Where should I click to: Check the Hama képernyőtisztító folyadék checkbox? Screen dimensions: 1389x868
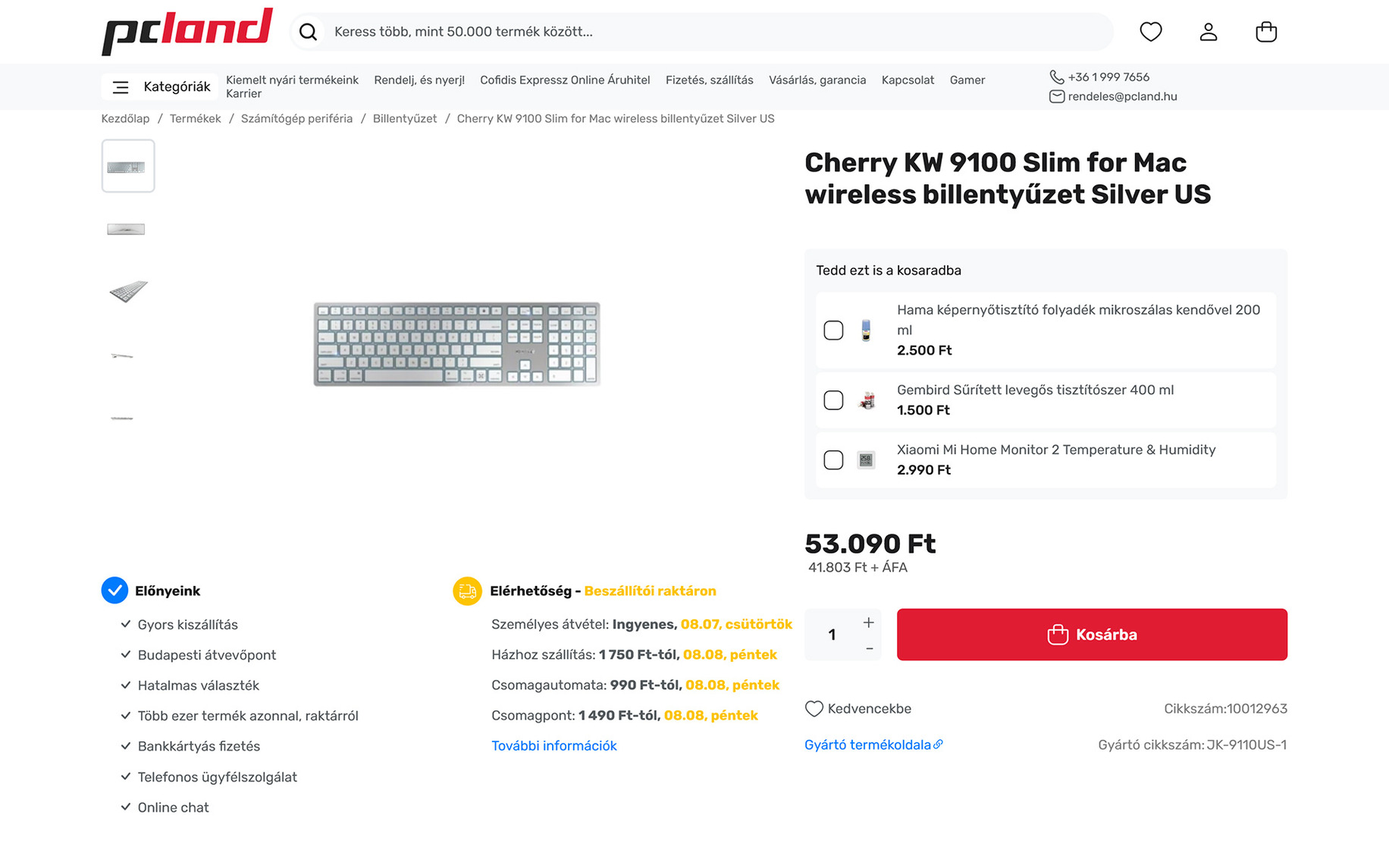tap(833, 331)
